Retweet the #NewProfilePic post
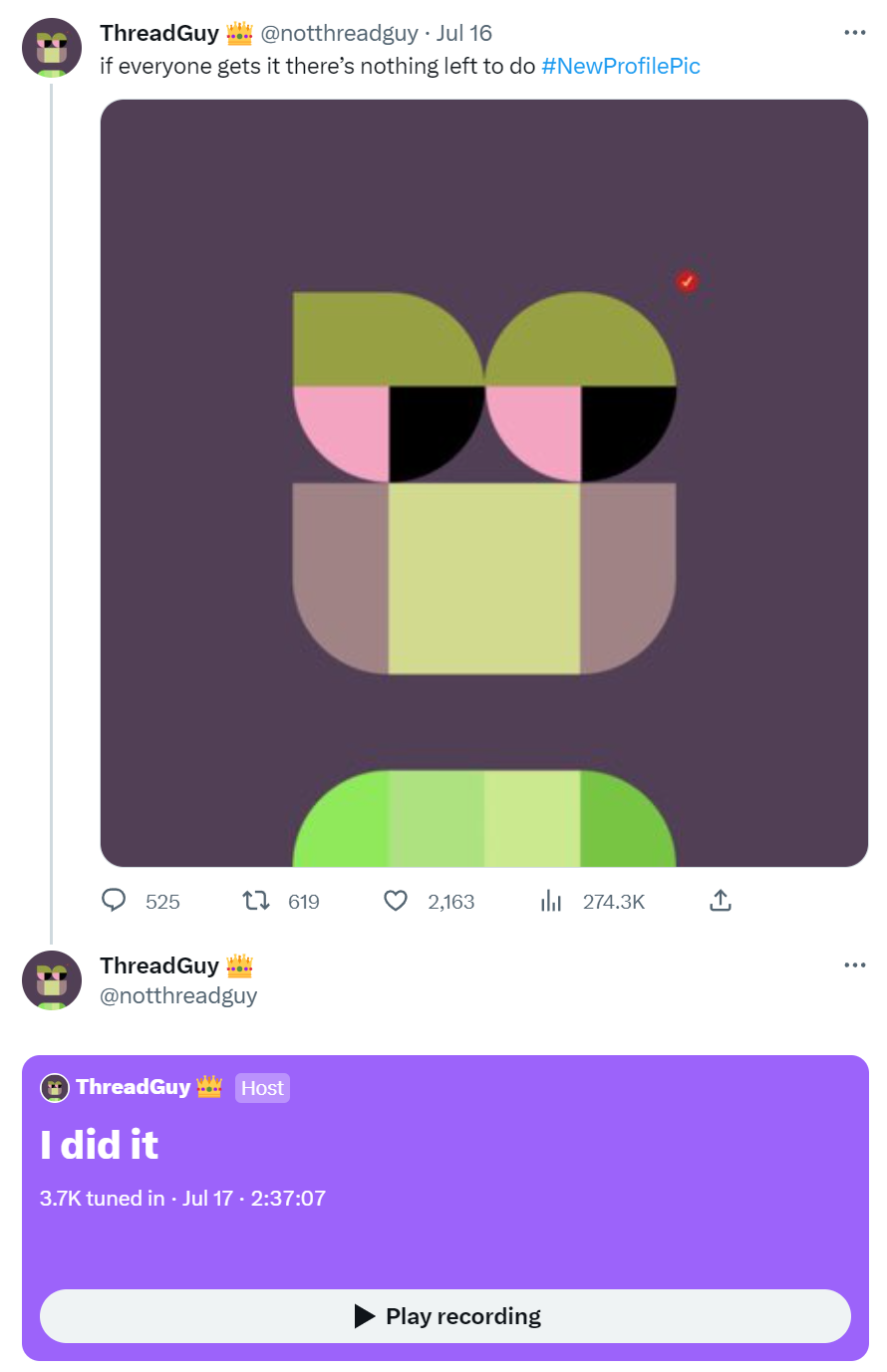This screenshot has height=1372, width=887. click(256, 901)
